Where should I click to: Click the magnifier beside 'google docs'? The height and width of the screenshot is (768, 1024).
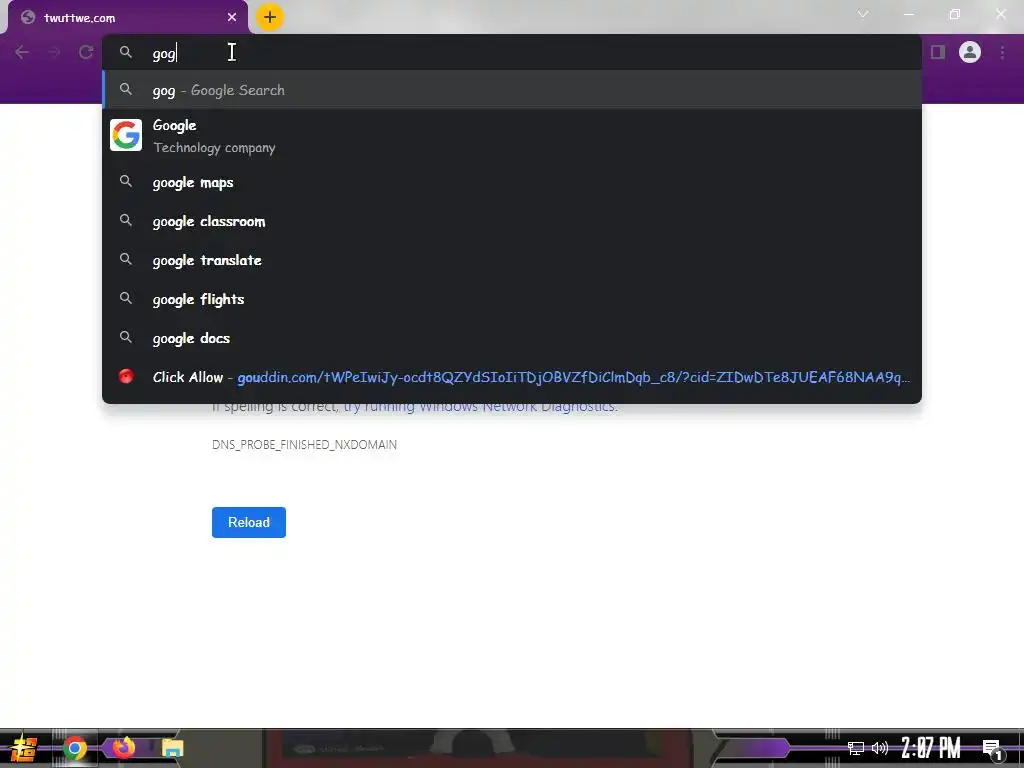pyautogui.click(x=126, y=337)
